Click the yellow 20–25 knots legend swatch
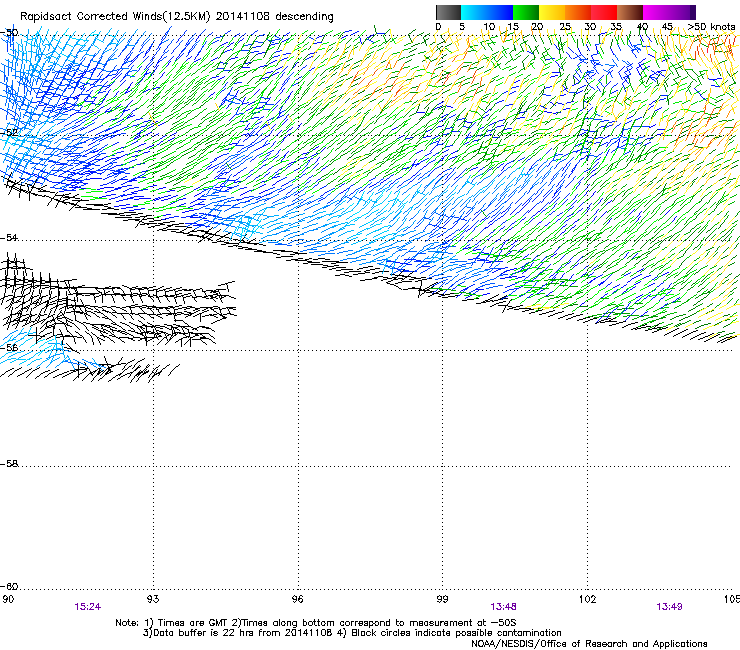The width and height of the screenshot is (740, 650). coord(552,12)
